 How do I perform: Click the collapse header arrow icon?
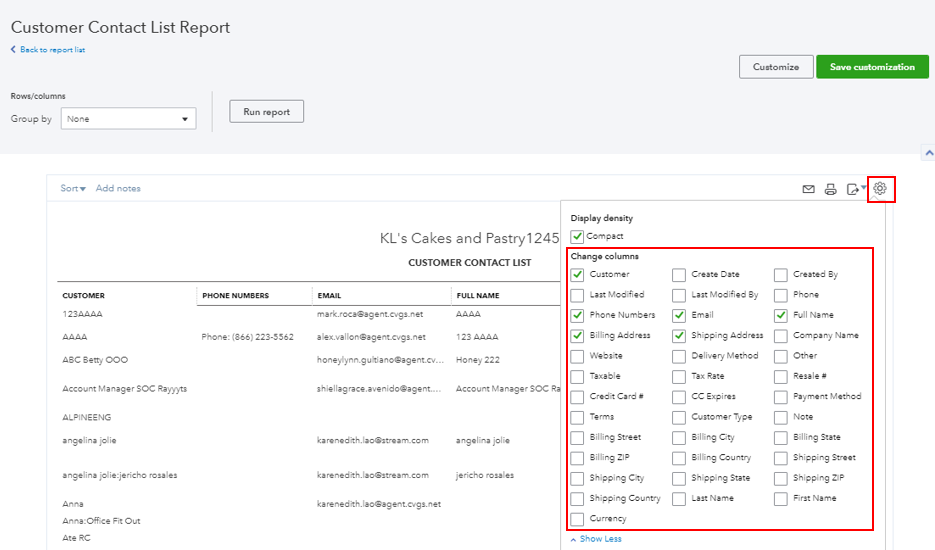(x=928, y=153)
